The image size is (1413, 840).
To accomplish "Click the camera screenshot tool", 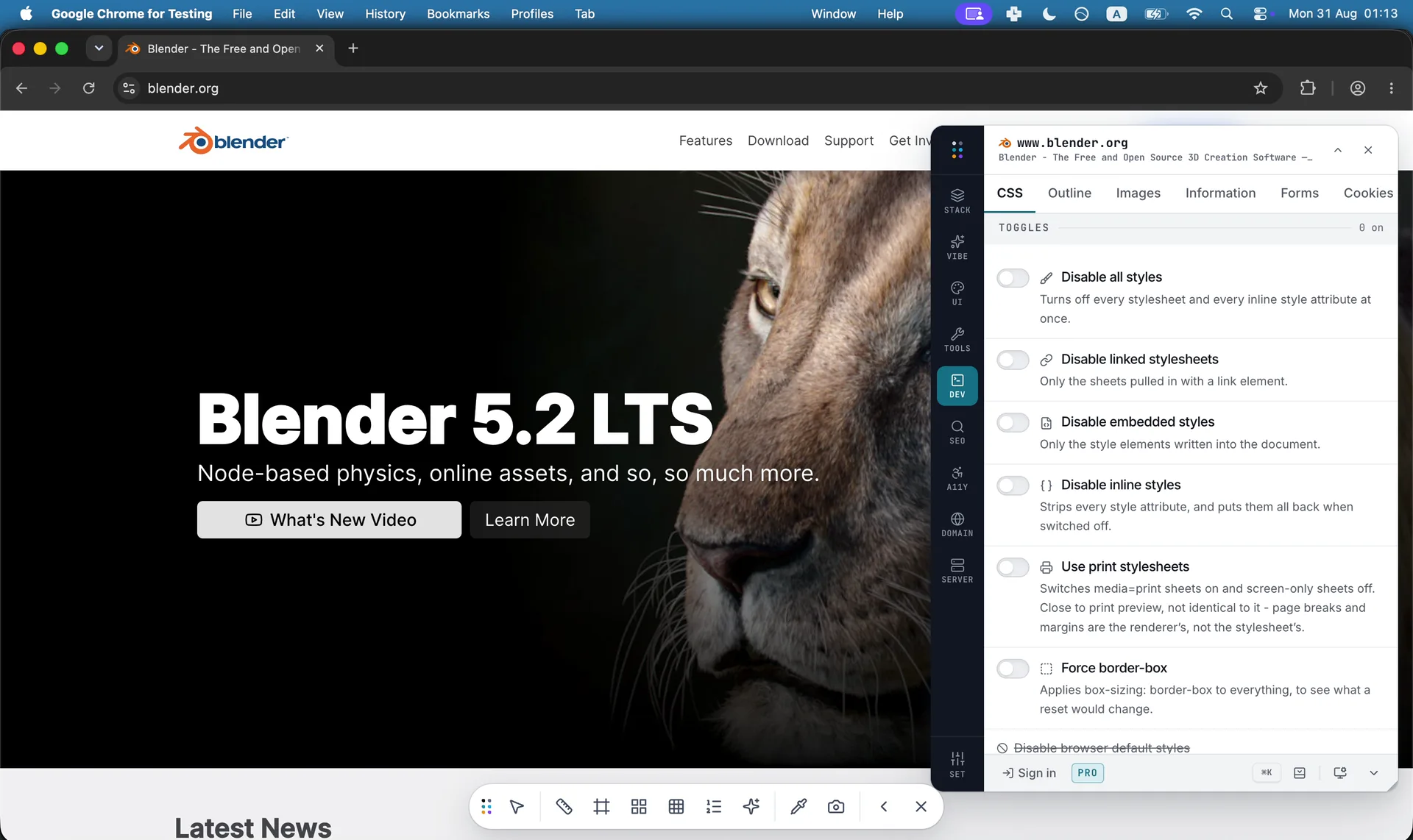I will coord(836,807).
